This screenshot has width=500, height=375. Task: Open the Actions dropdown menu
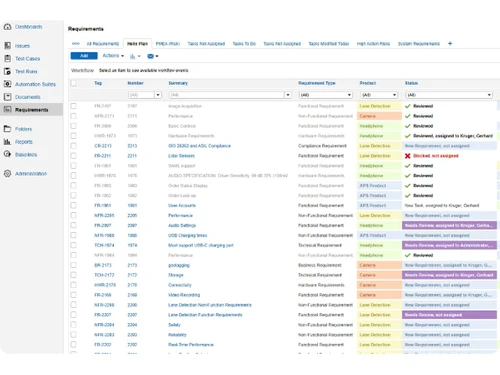(x=113, y=56)
